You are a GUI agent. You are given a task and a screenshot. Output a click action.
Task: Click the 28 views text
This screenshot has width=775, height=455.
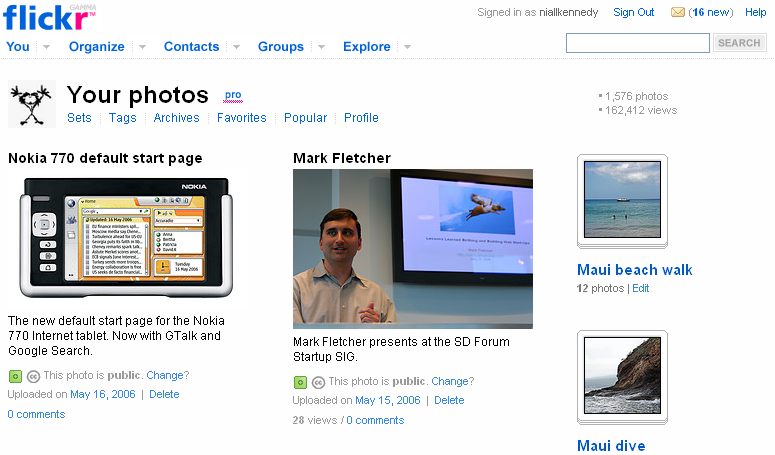coord(314,420)
